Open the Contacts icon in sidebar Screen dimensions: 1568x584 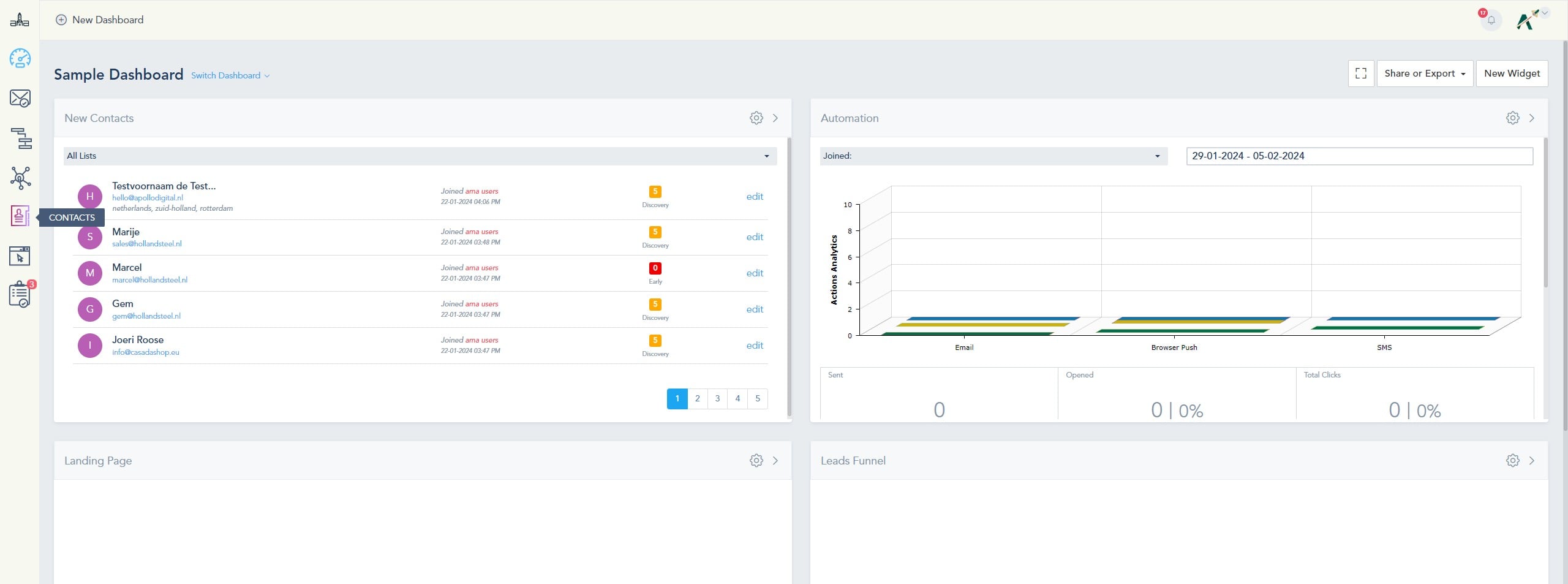click(x=20, y=216)
